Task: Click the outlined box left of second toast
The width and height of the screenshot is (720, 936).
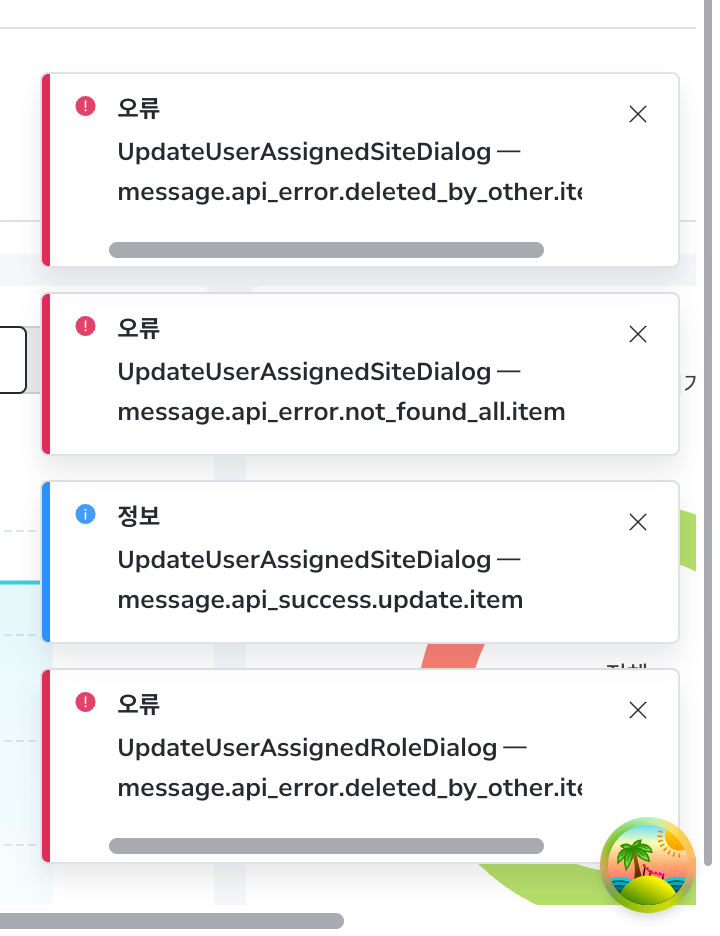Action: coord(12,360)
